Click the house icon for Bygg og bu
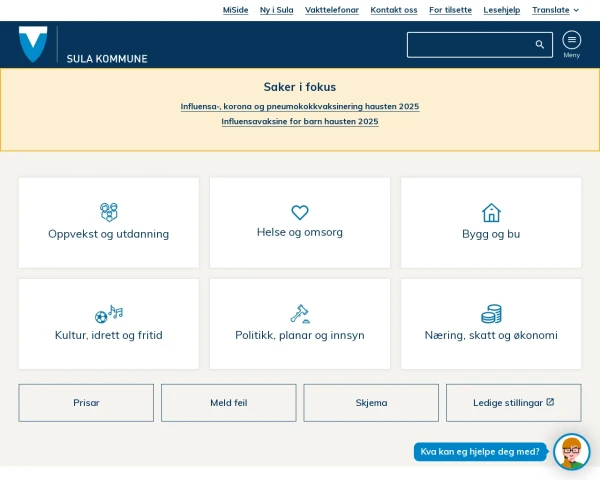The width and height of the screenshot is (600, 480). click(491, 212)
